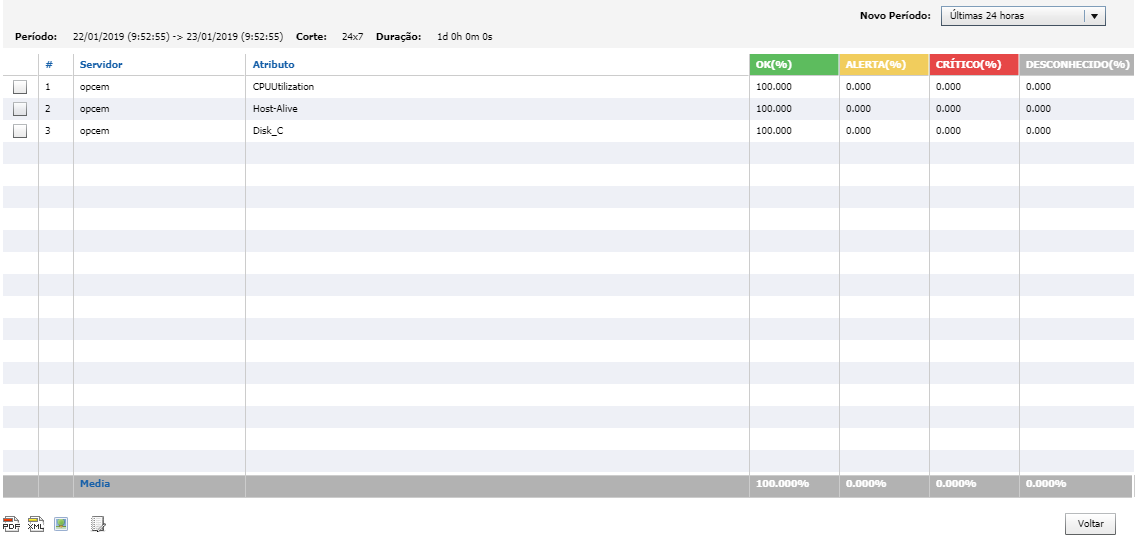Click the notepad edit icon
This screenshot has width=1138, height=537.
coord(98,524)
